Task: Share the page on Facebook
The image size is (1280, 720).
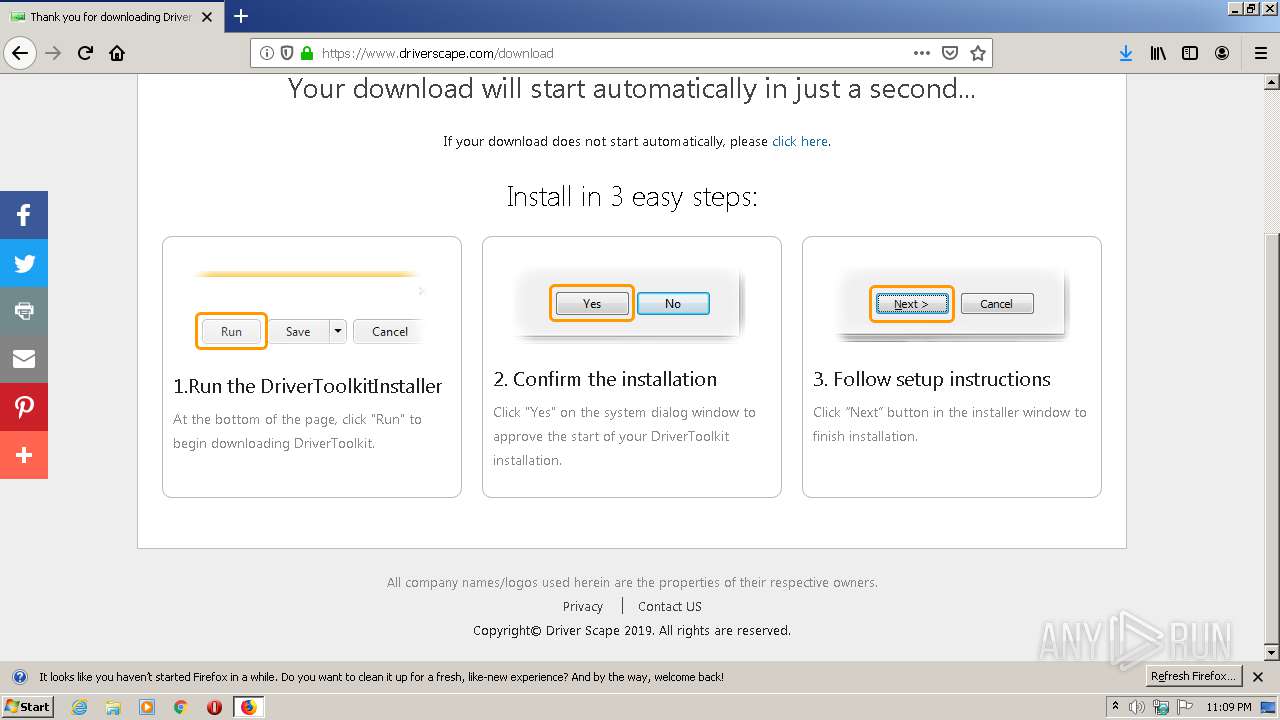Action: pyautogui.click(x=24, y=215)
